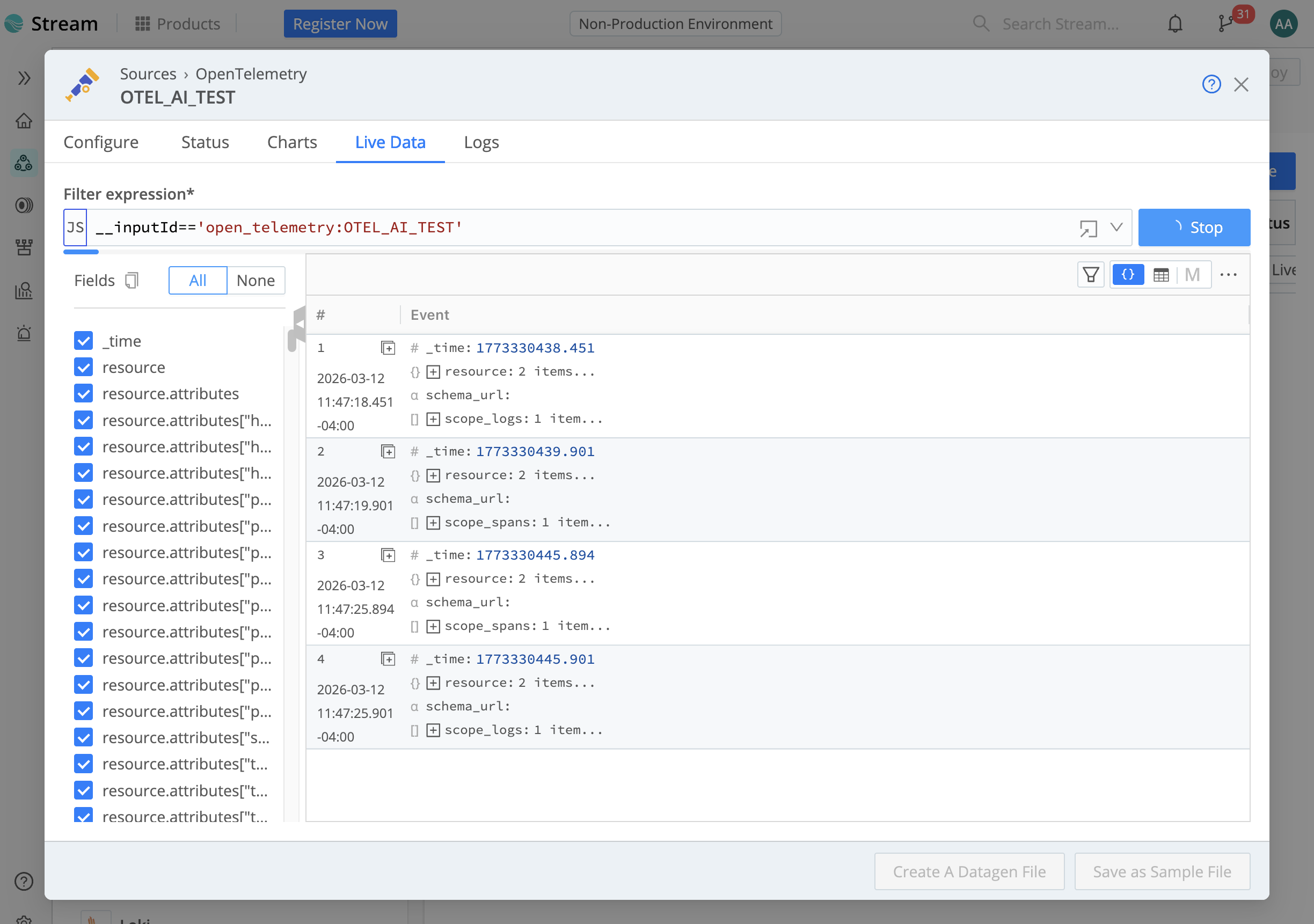The image size is (1314, 924).
Task: Switch to table view icon
Action: 1160,275
